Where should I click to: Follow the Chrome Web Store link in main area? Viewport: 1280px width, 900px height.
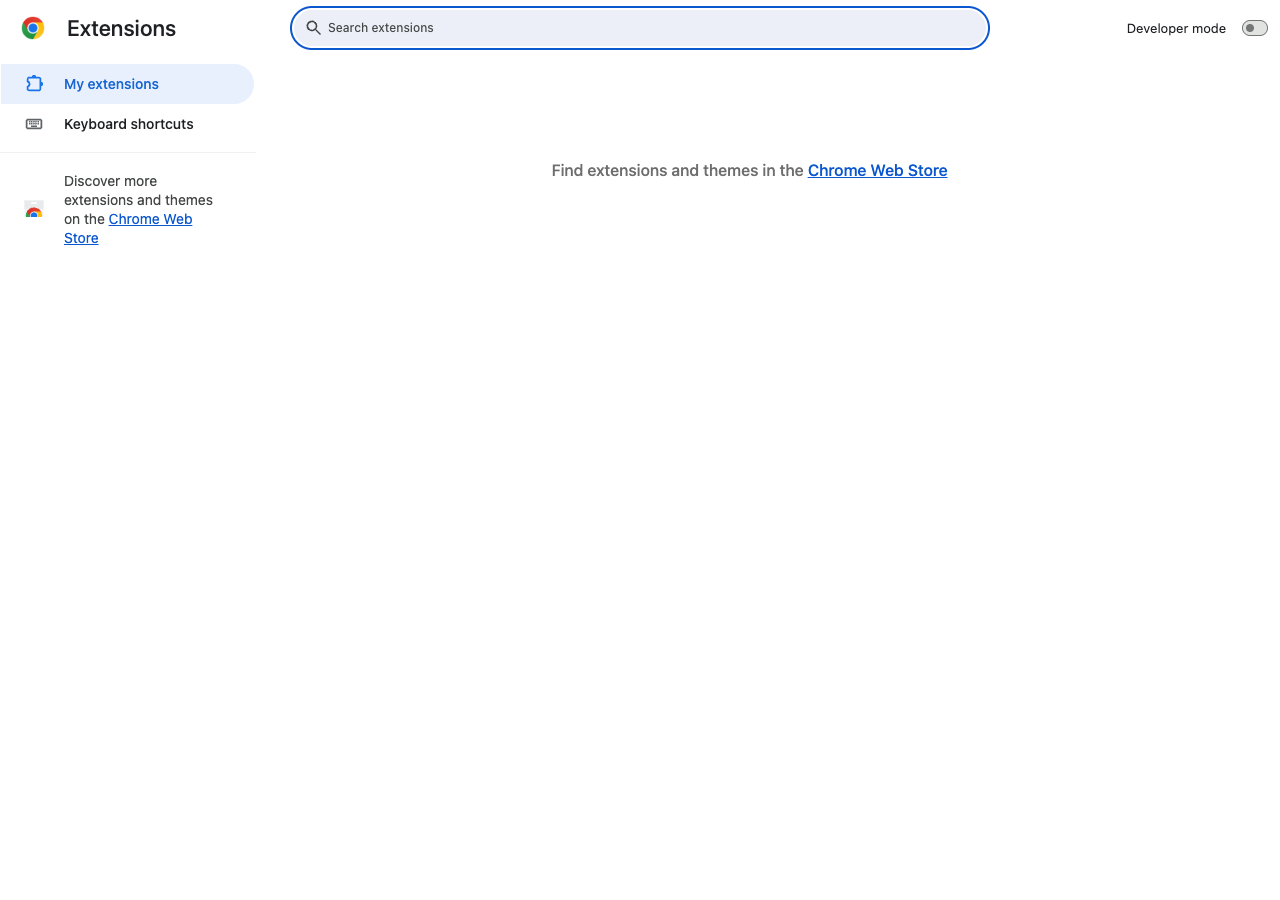877,170
